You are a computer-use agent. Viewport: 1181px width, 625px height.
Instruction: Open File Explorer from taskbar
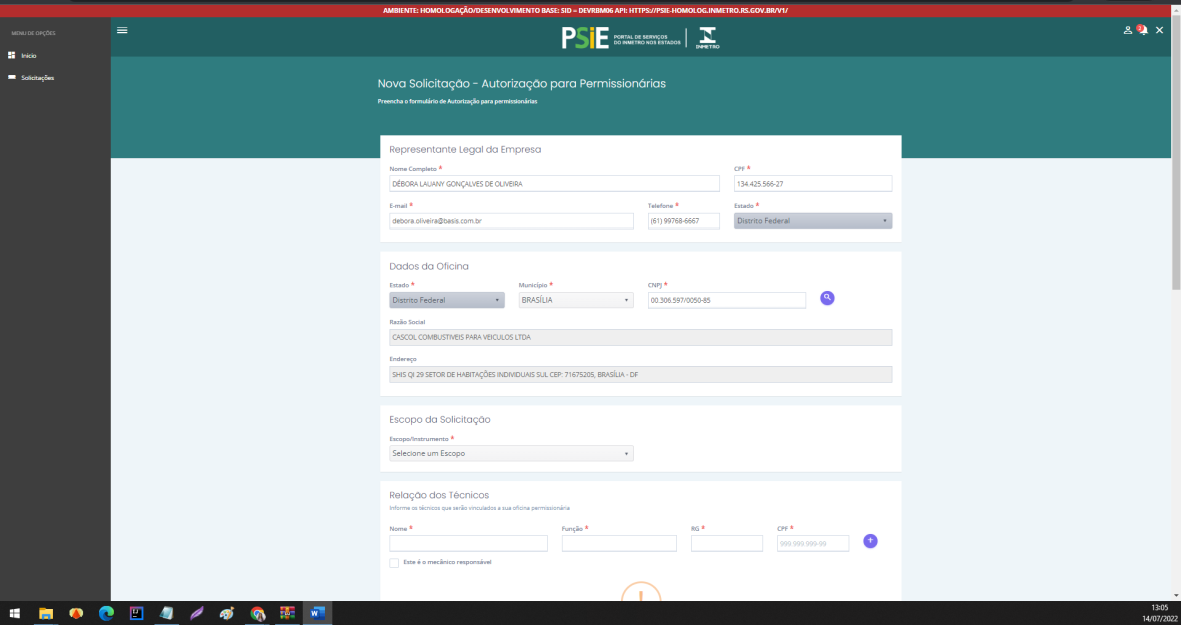click(46, 613)
